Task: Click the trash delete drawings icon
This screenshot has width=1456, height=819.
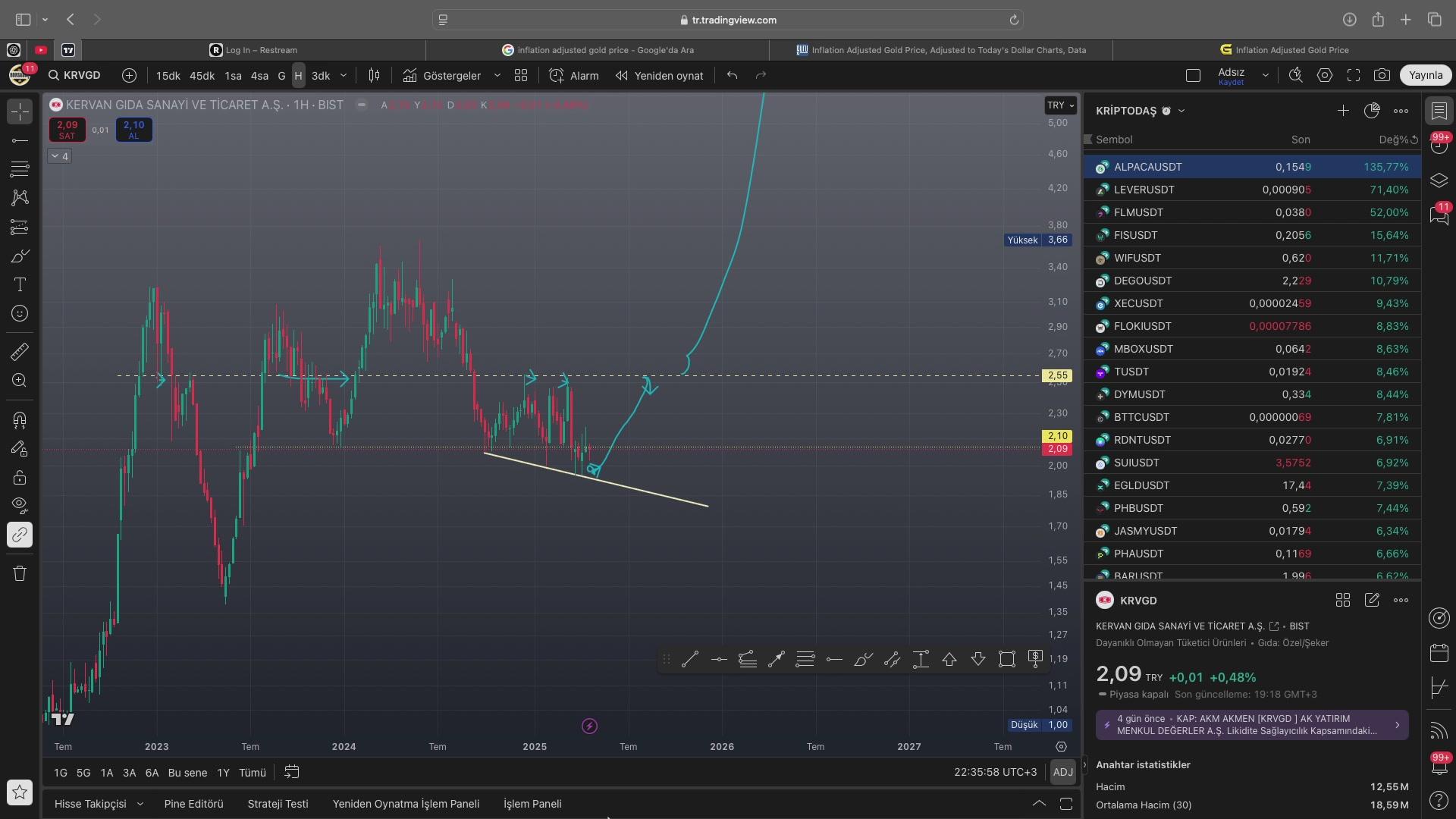Action: (x=20, y=573)
